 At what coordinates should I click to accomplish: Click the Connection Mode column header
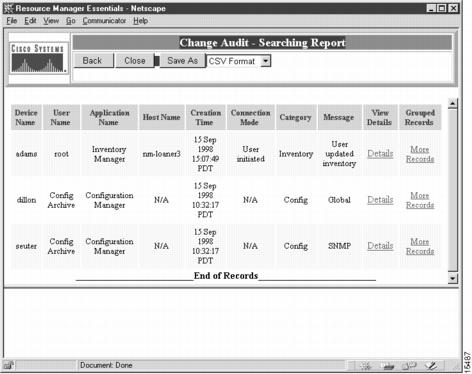click(250, 117)
